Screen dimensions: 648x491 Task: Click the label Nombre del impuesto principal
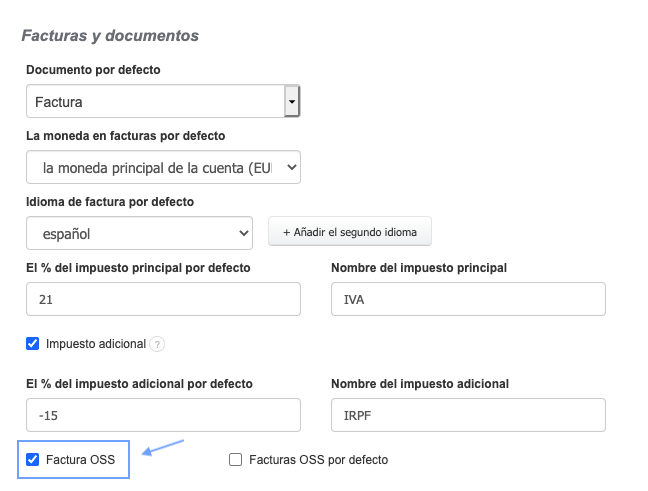[419, 268]
